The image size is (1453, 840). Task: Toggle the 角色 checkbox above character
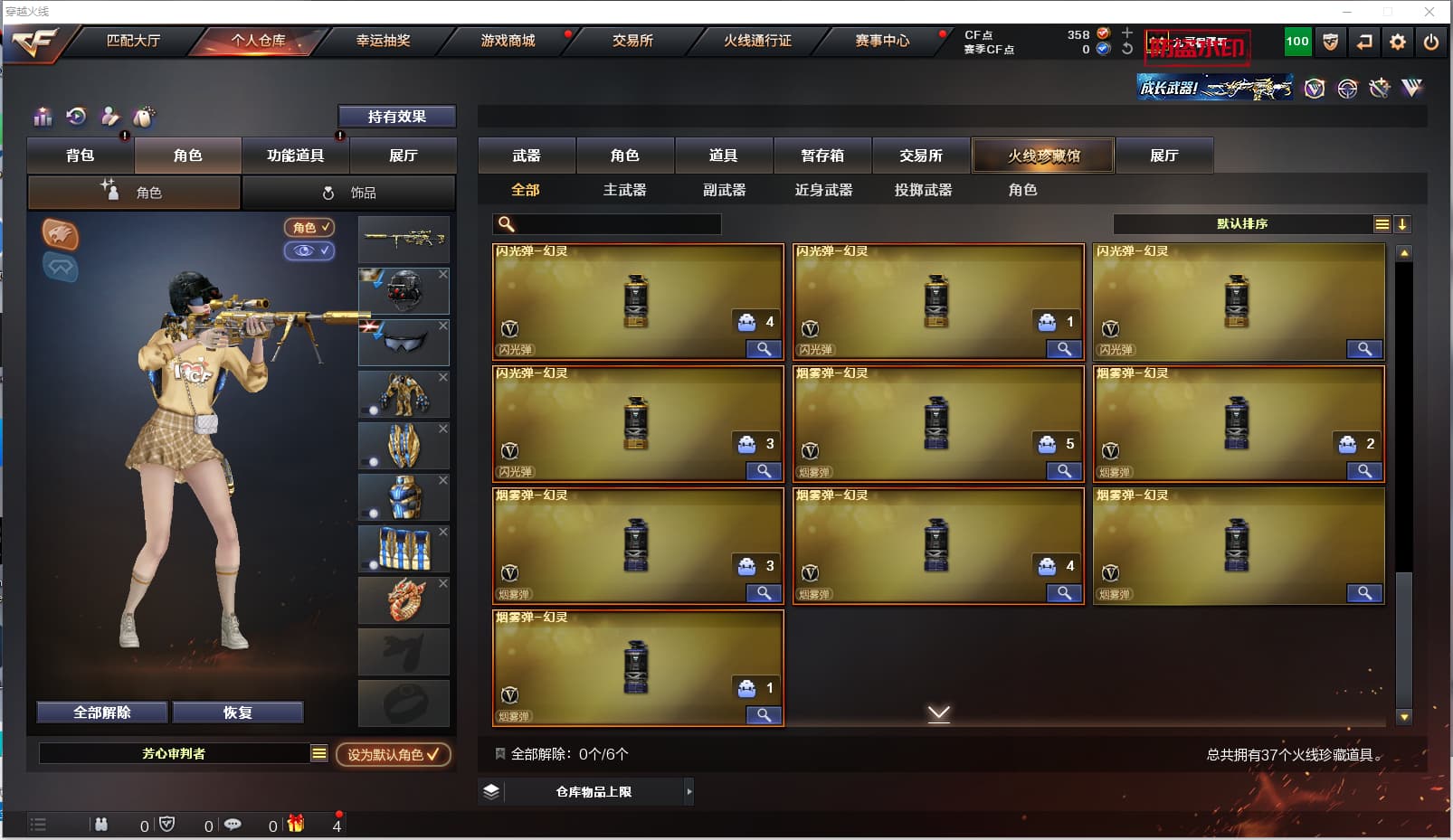309,228
